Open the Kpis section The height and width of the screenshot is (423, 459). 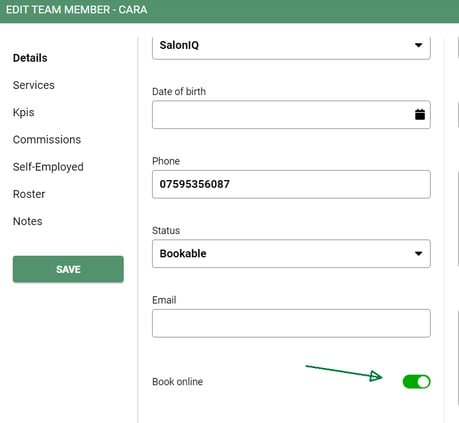[24, 112]
